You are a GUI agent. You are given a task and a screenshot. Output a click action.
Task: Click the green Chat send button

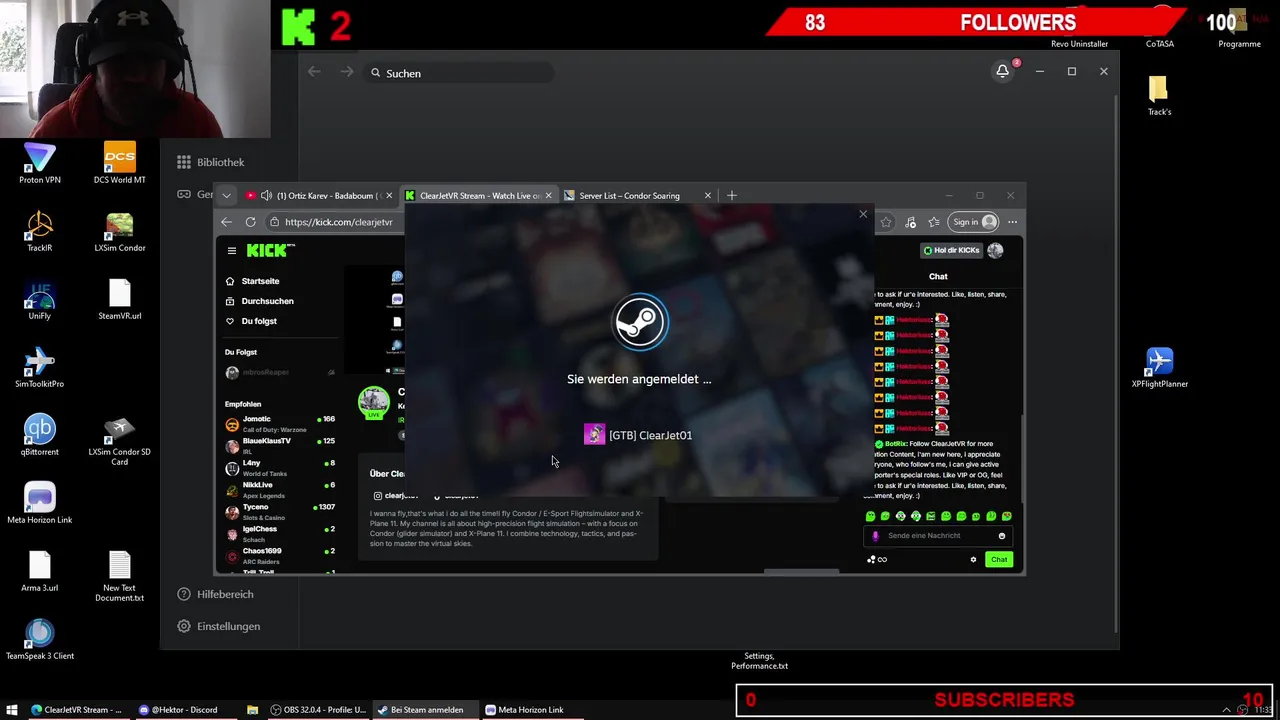(999, 560)
